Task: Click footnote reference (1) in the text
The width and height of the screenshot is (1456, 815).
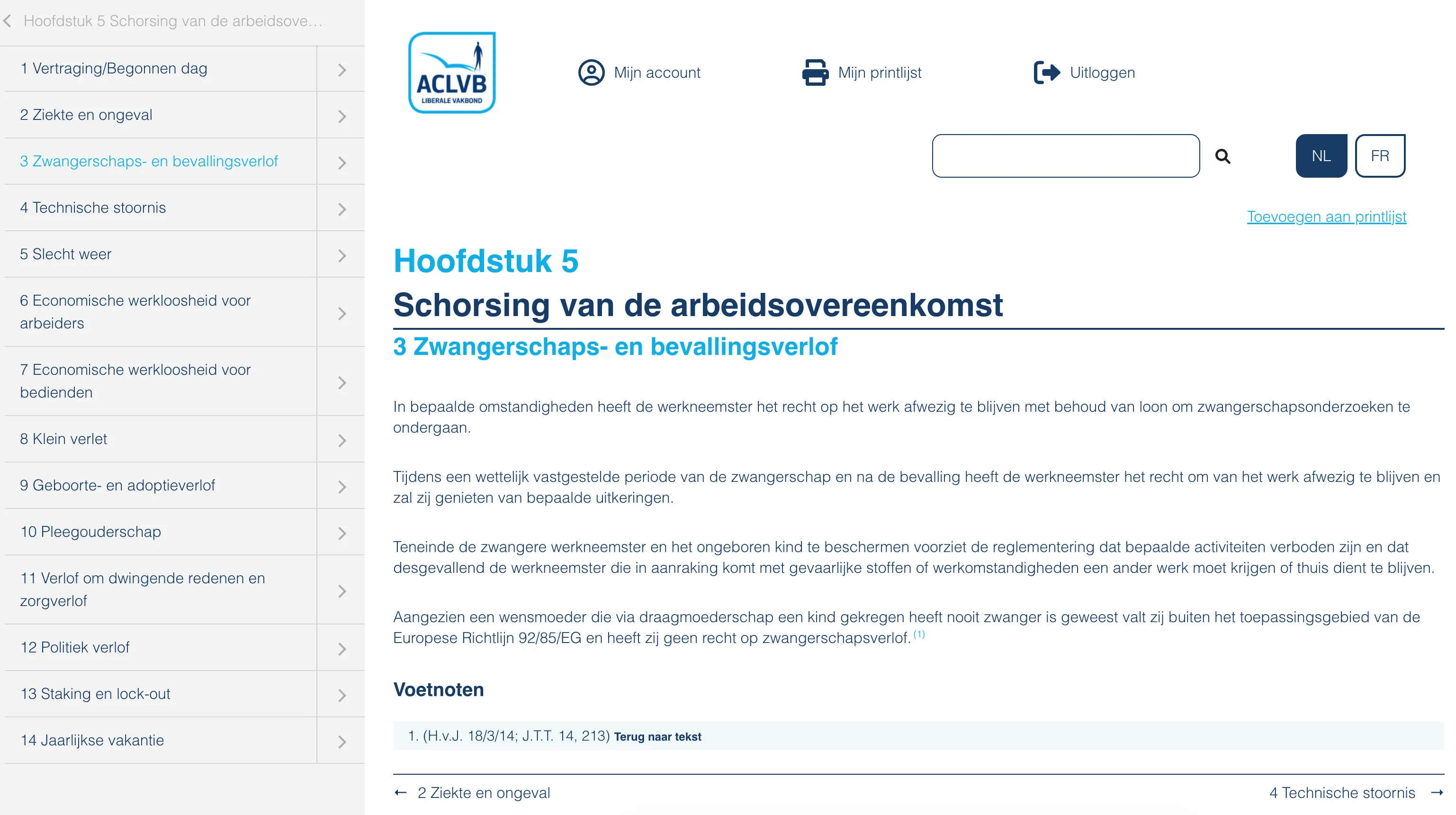Action: click(x=919, y=634)
